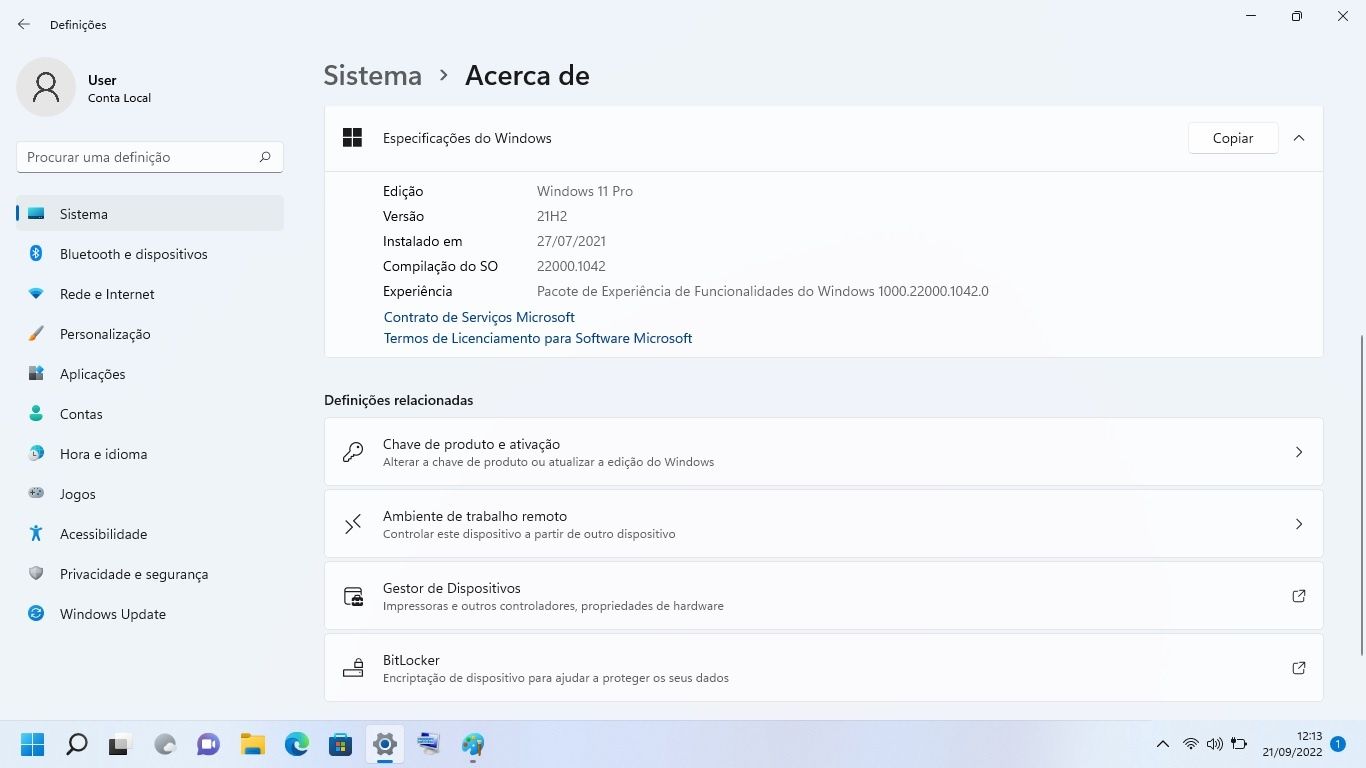Image resolution: width=1366 pixels, height=768 pixels.
Task: Copy the Windows specifications
Action: pyautogui.click(x=1233, y=138)
